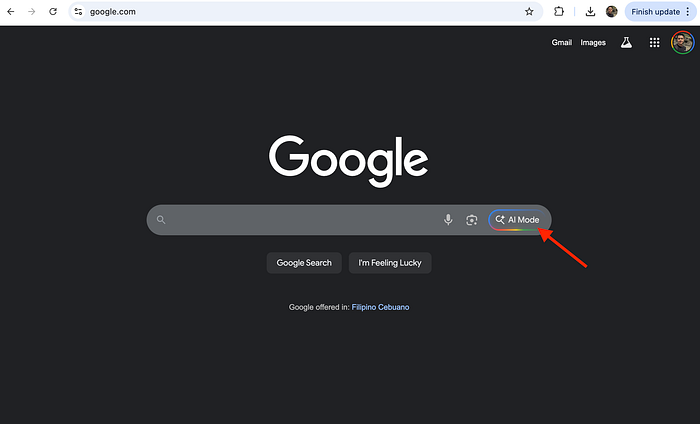Open the Chrome three-dot menu
Viewport: 700px width, 424px height.
[688, 12]
